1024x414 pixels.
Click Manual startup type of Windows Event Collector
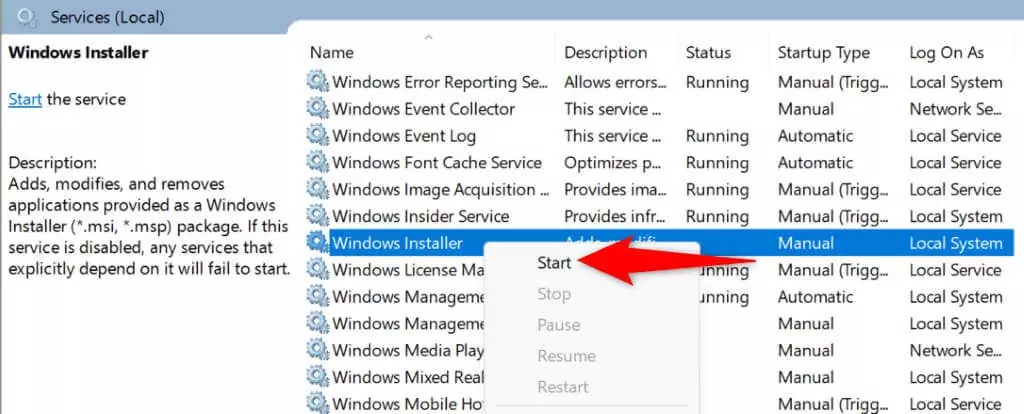(x=806, y=109)
